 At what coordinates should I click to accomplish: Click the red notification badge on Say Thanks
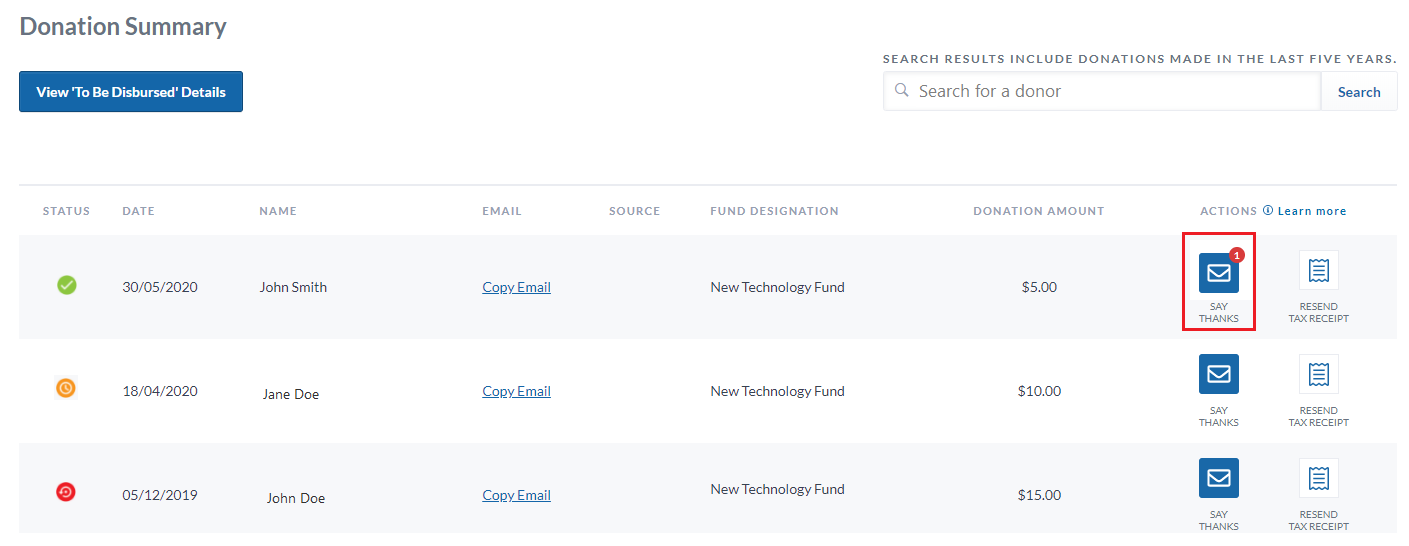(x=1237, y=255)
